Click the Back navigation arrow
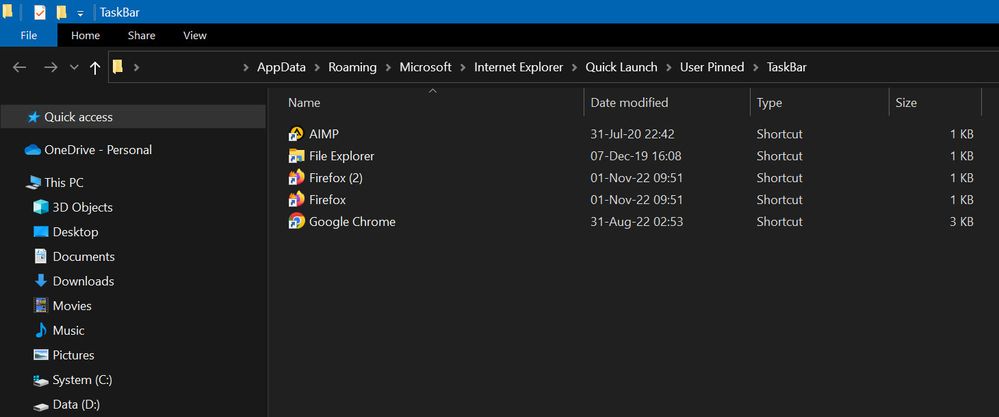Viewport: 999px width, 417px height. (x=20, y=68)
